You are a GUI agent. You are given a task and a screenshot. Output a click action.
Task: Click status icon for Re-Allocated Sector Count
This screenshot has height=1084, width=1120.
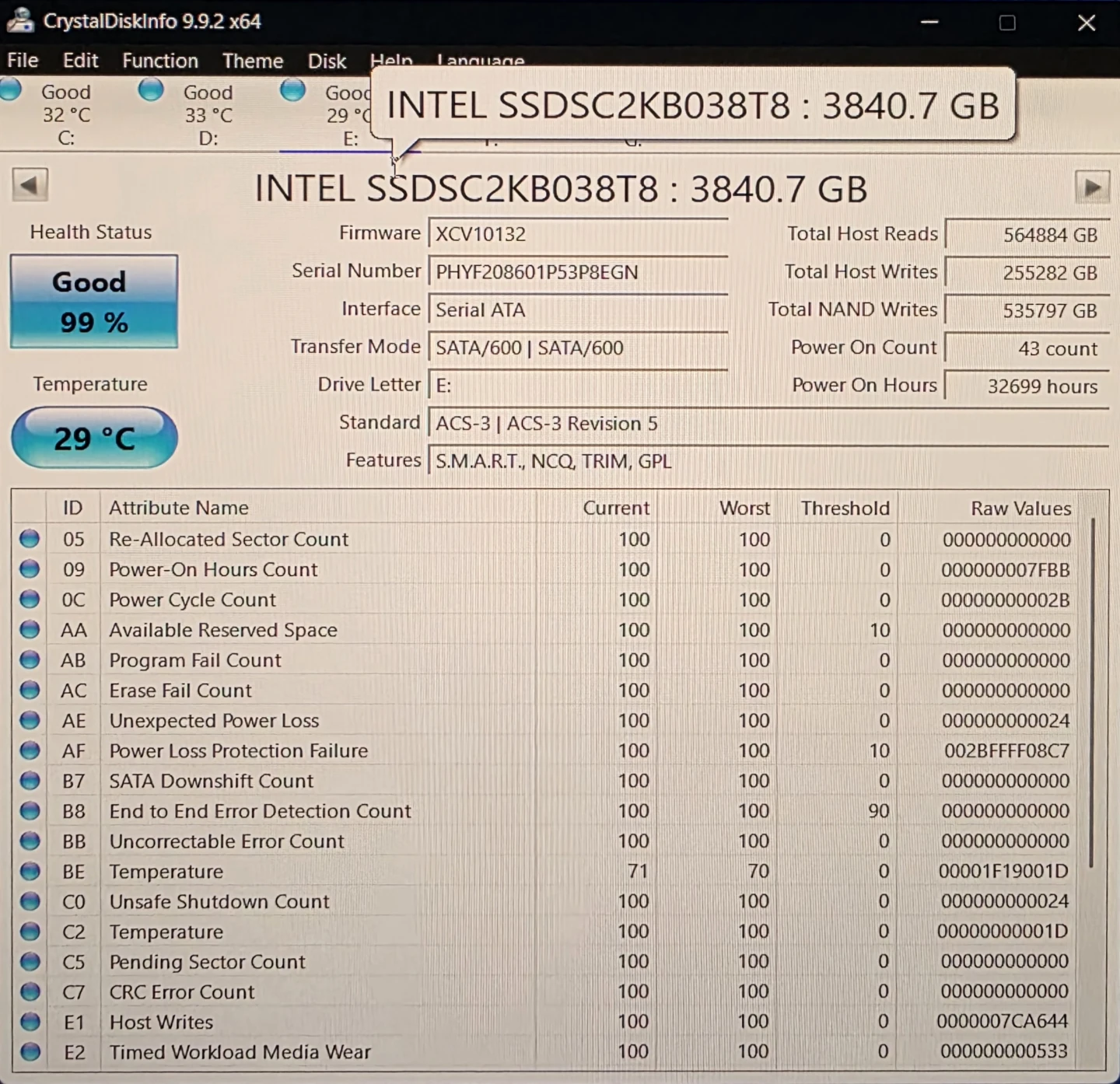(x=30, y=538)
